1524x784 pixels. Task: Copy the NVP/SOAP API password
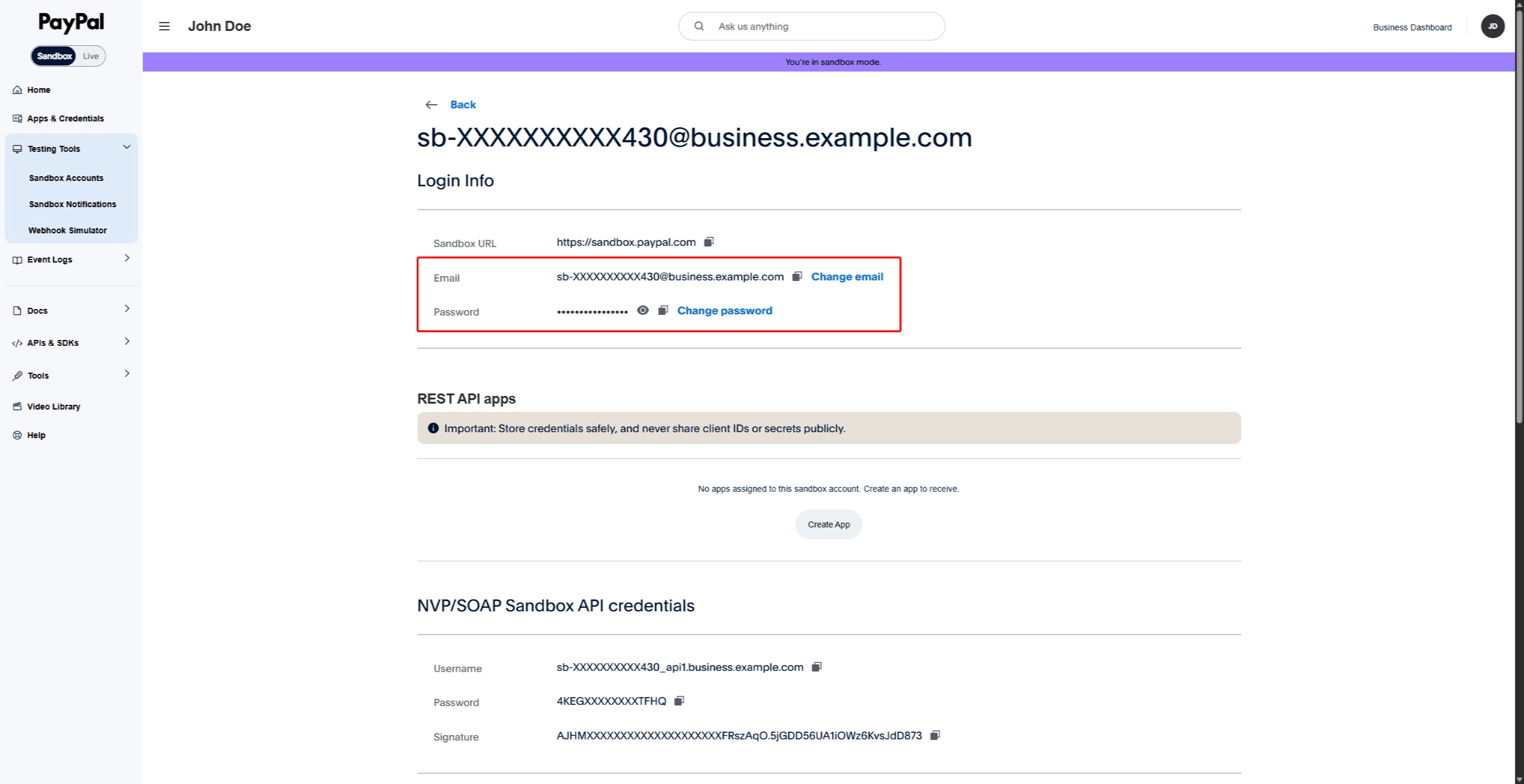(679, 701)
